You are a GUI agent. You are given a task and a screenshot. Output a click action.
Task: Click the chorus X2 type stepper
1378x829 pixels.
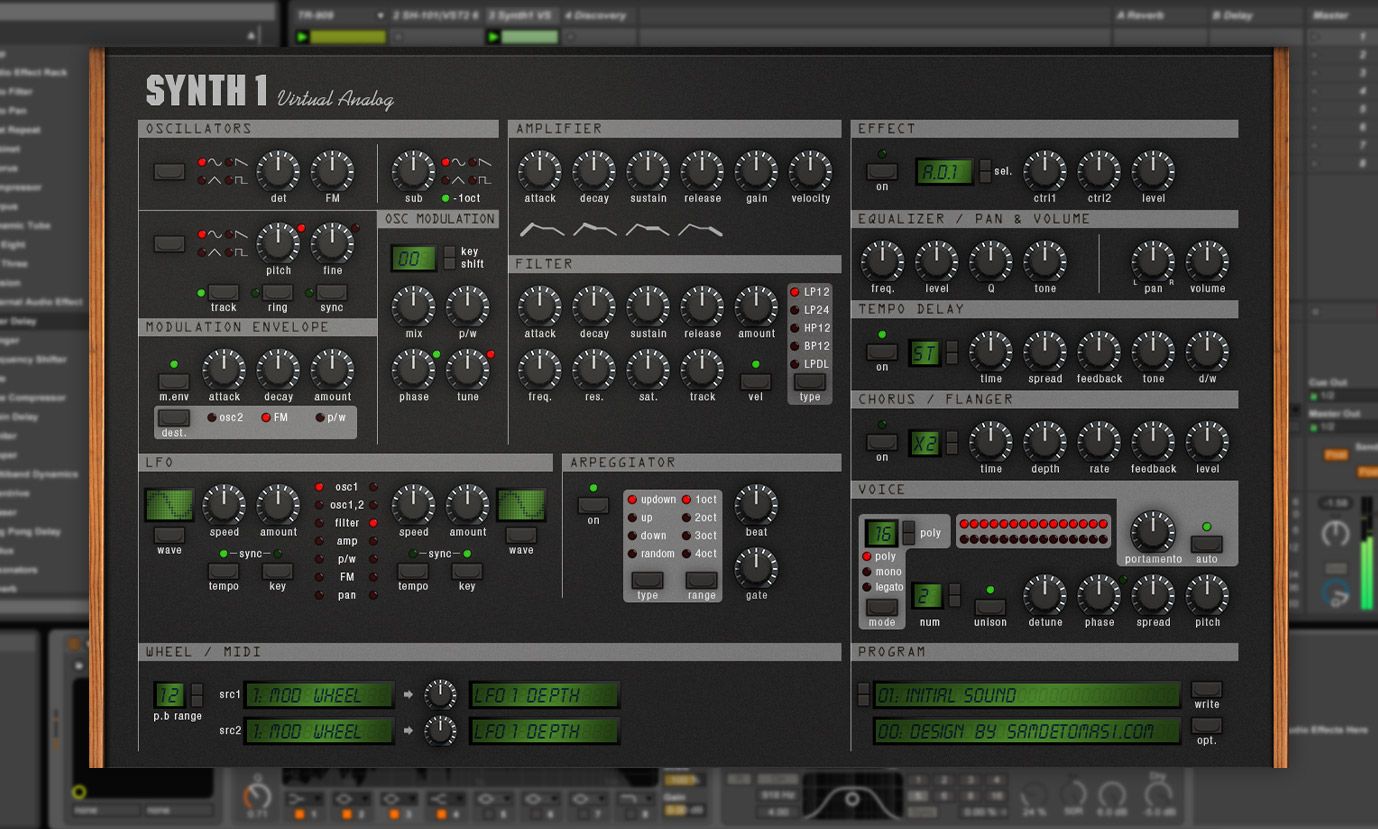tap(952, 442)
